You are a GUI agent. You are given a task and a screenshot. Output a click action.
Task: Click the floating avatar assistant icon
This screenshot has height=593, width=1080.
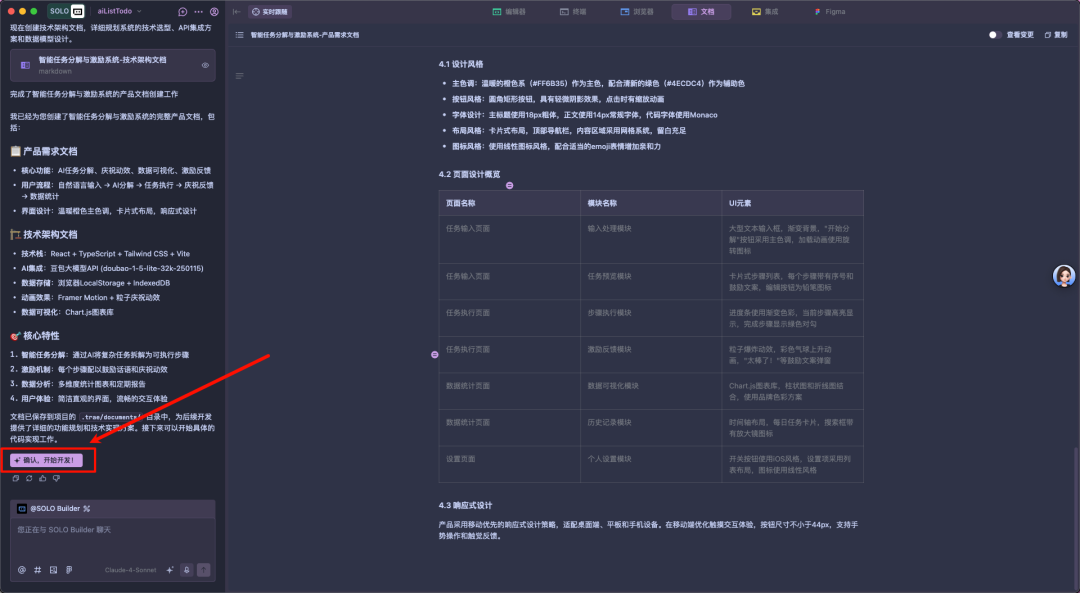click(x=1064, y=275)
